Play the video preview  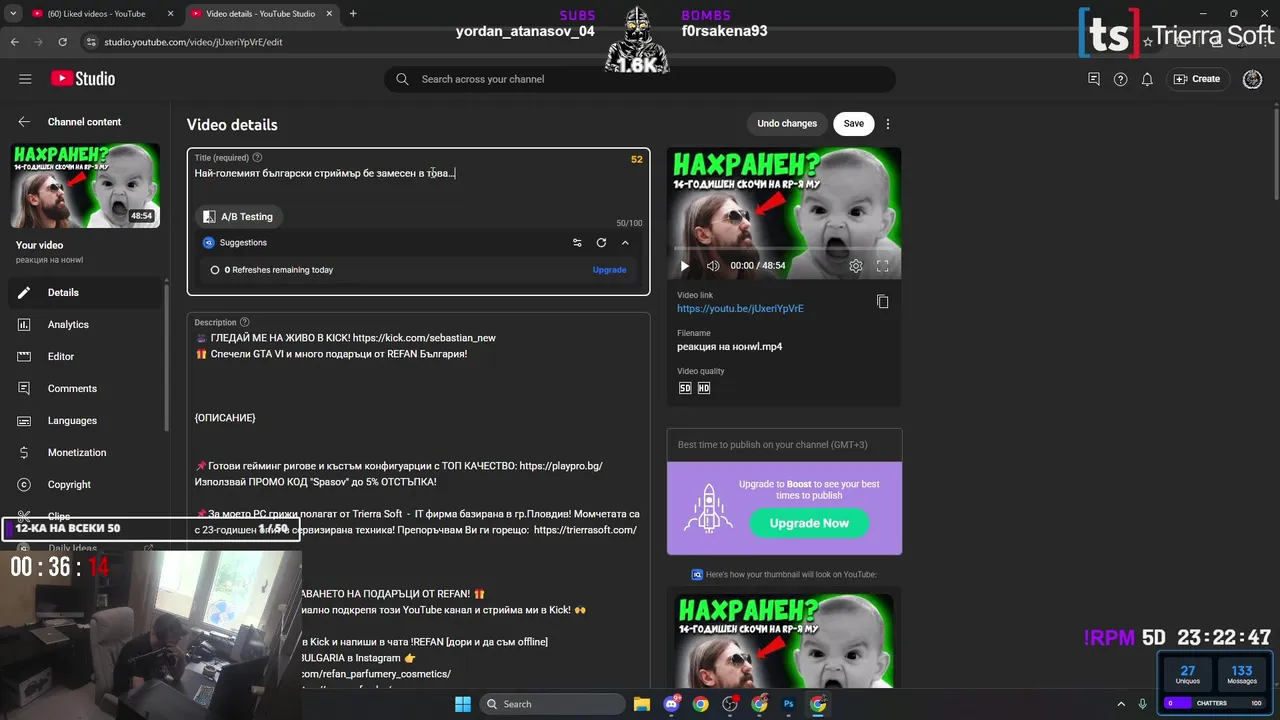pos(685,266)
